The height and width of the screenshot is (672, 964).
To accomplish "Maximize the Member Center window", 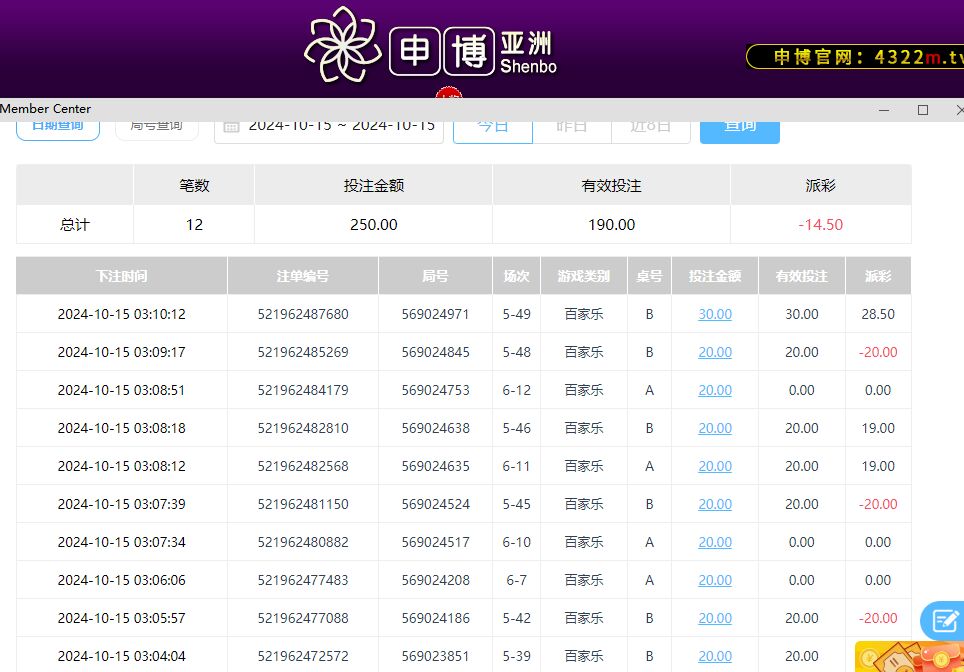I will 923,109.
